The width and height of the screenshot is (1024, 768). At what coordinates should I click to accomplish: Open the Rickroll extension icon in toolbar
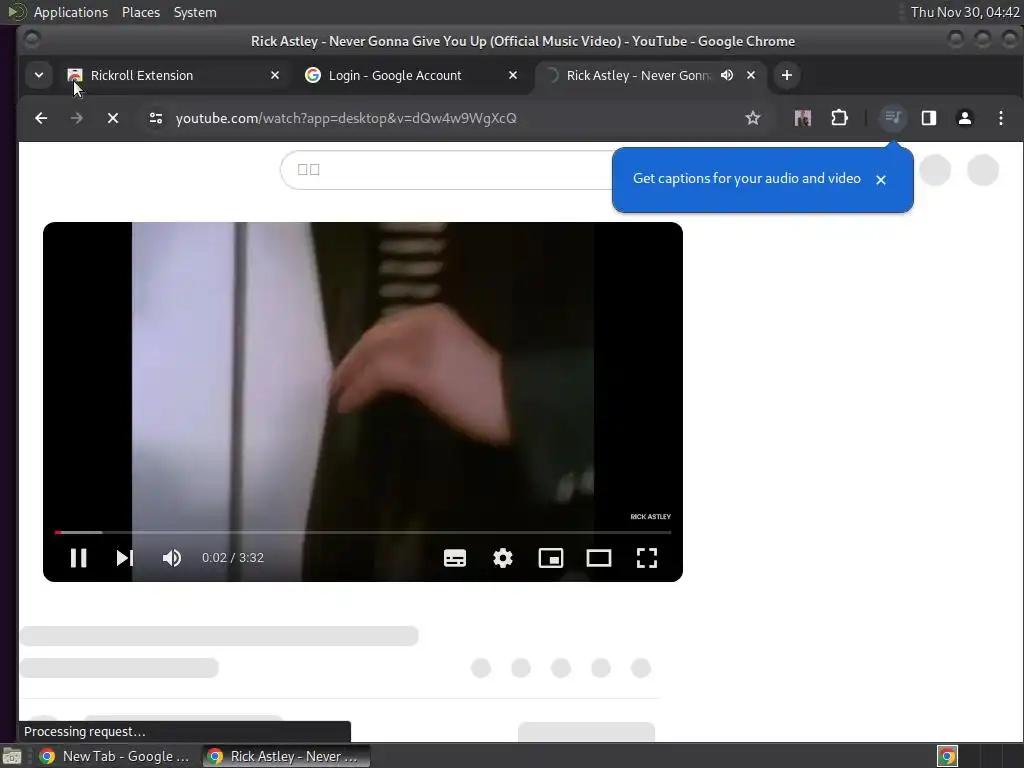(x=803, y=118)
